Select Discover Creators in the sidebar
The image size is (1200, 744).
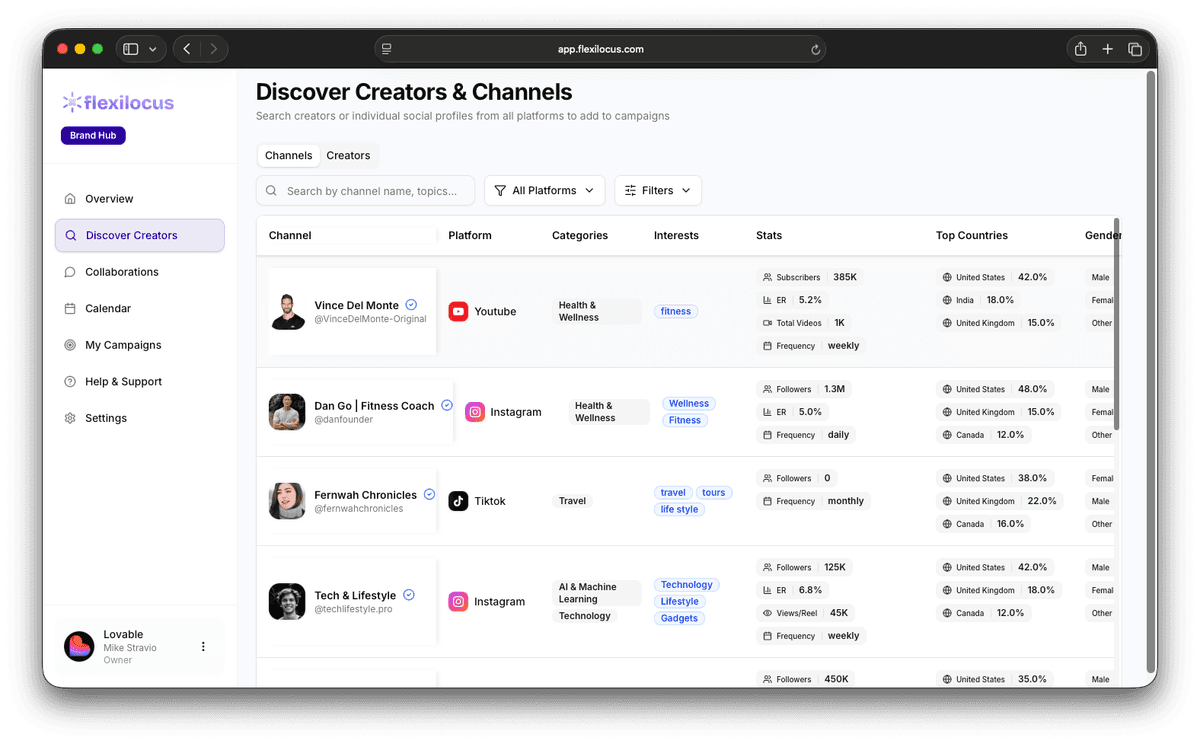(131, 235)
